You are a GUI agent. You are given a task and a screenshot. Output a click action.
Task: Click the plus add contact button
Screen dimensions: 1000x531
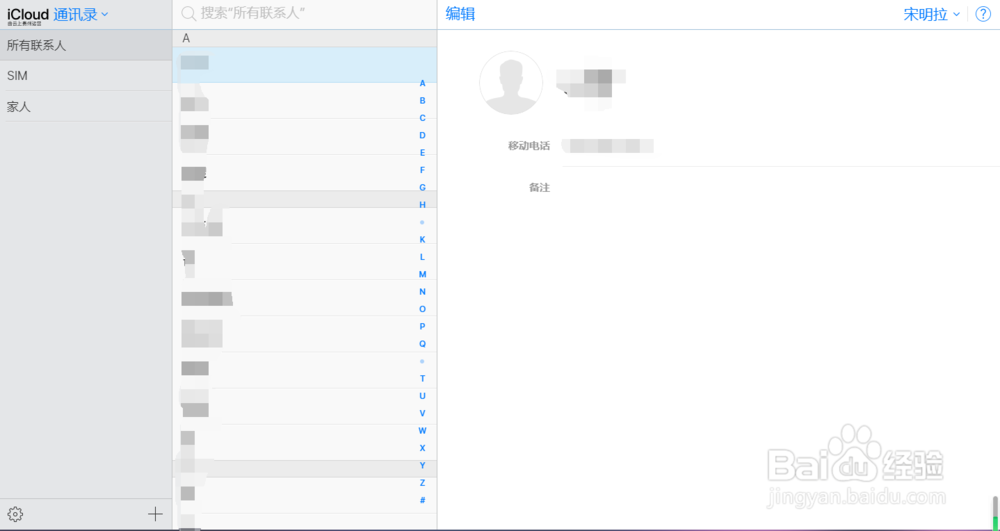click(155, 514)
